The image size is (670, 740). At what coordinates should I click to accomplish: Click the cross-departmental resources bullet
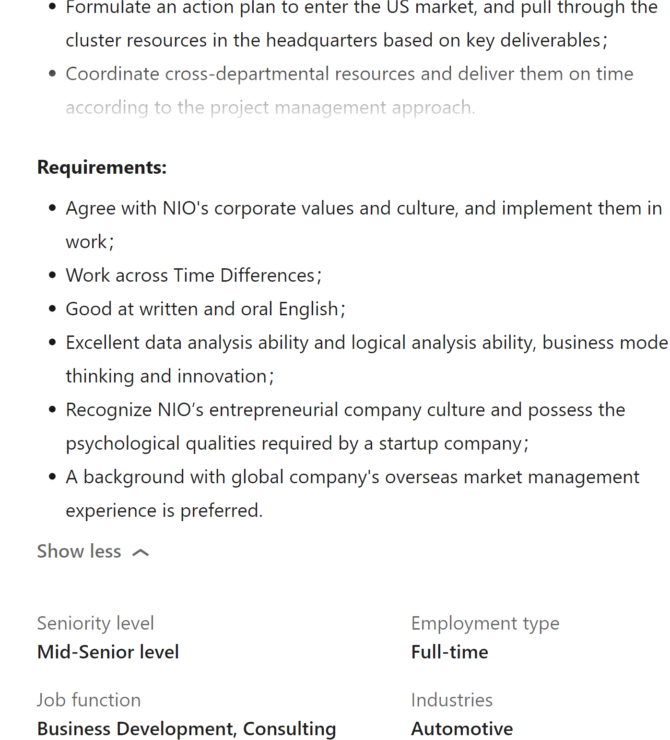coord(349,74)
